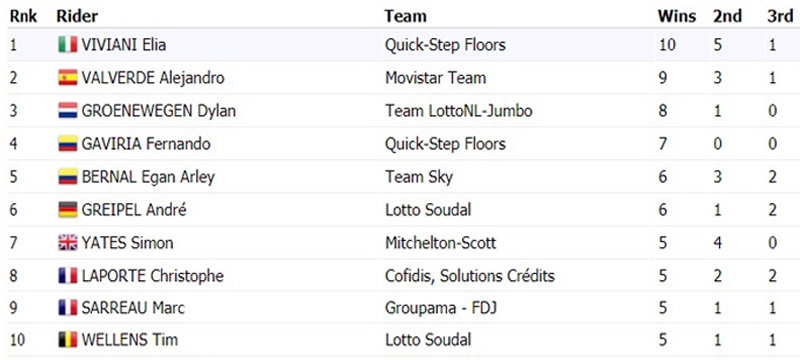Click the Colombian flag beside Gaviria
The image size is (800, 360).
[67, 144]
